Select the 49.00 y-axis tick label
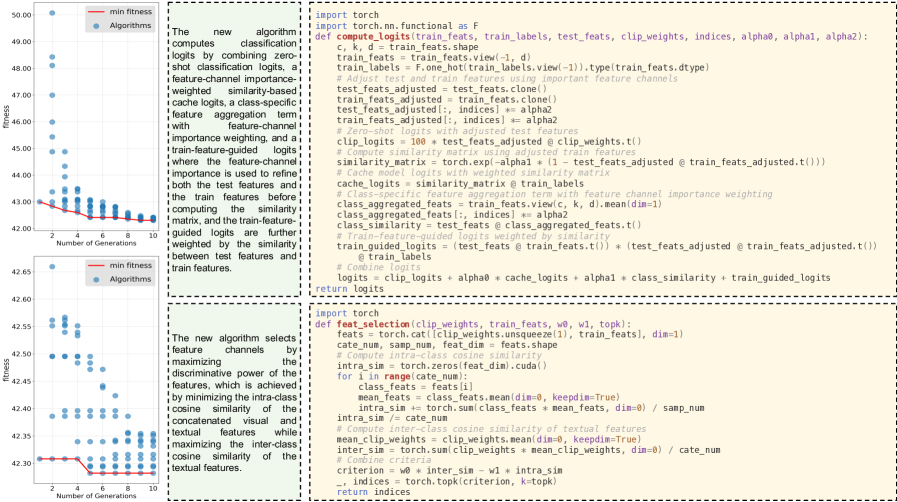The width and height of the screenshot is (897, 502). point(21,42)
